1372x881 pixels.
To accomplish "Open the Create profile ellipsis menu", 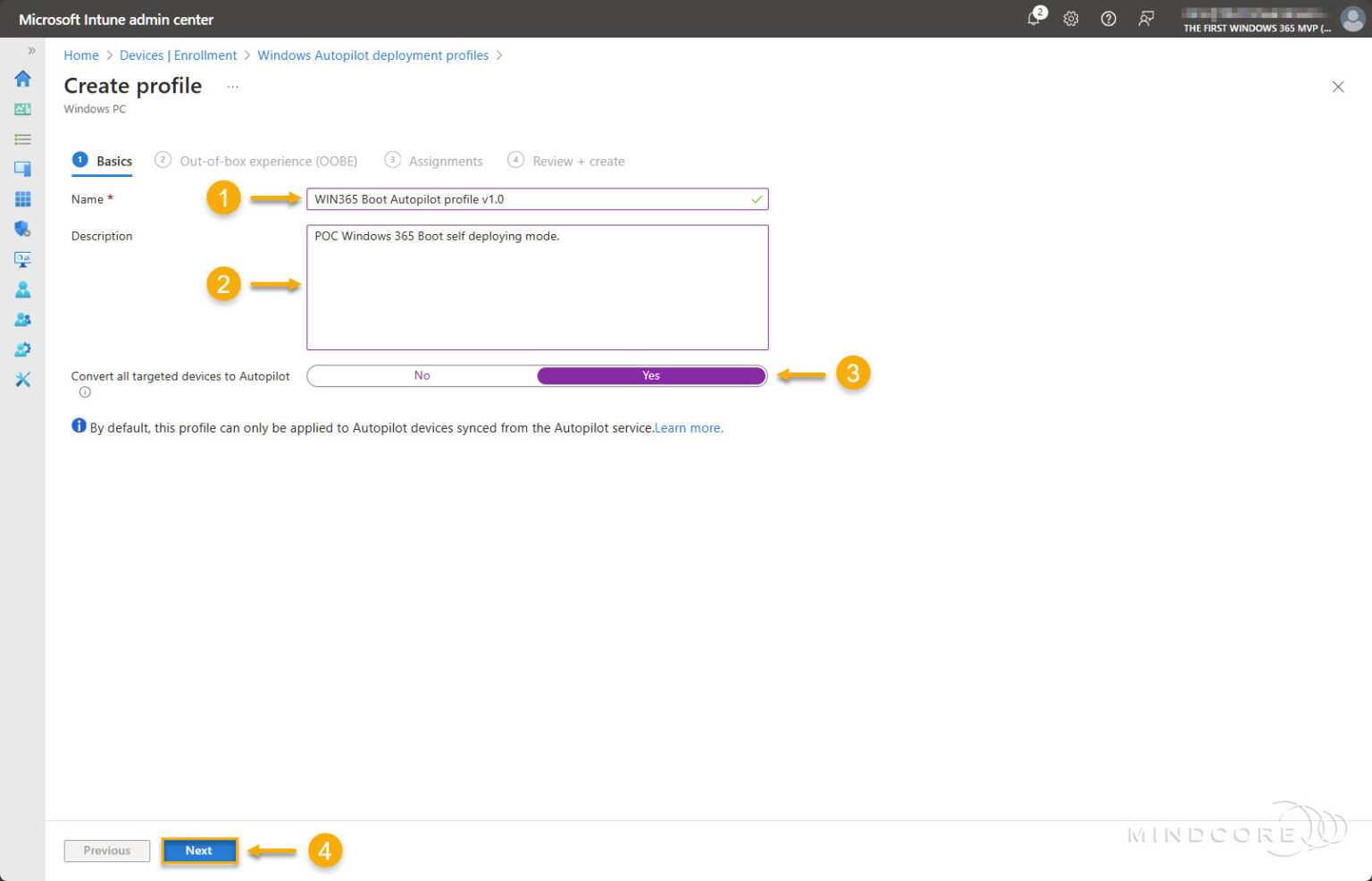I will click(x=232, y=87).
